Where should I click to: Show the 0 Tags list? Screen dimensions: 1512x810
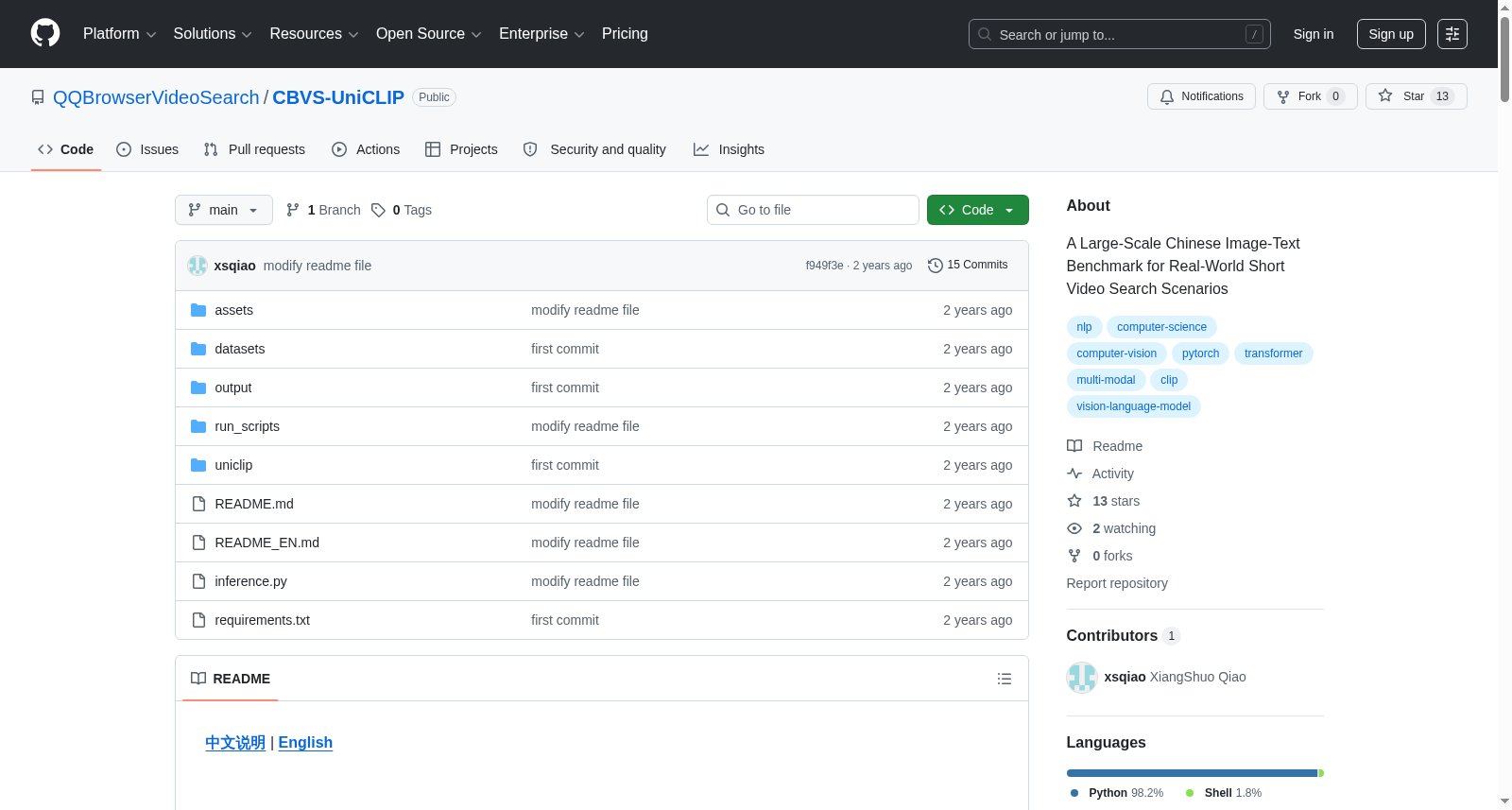[x=402, y=210]
